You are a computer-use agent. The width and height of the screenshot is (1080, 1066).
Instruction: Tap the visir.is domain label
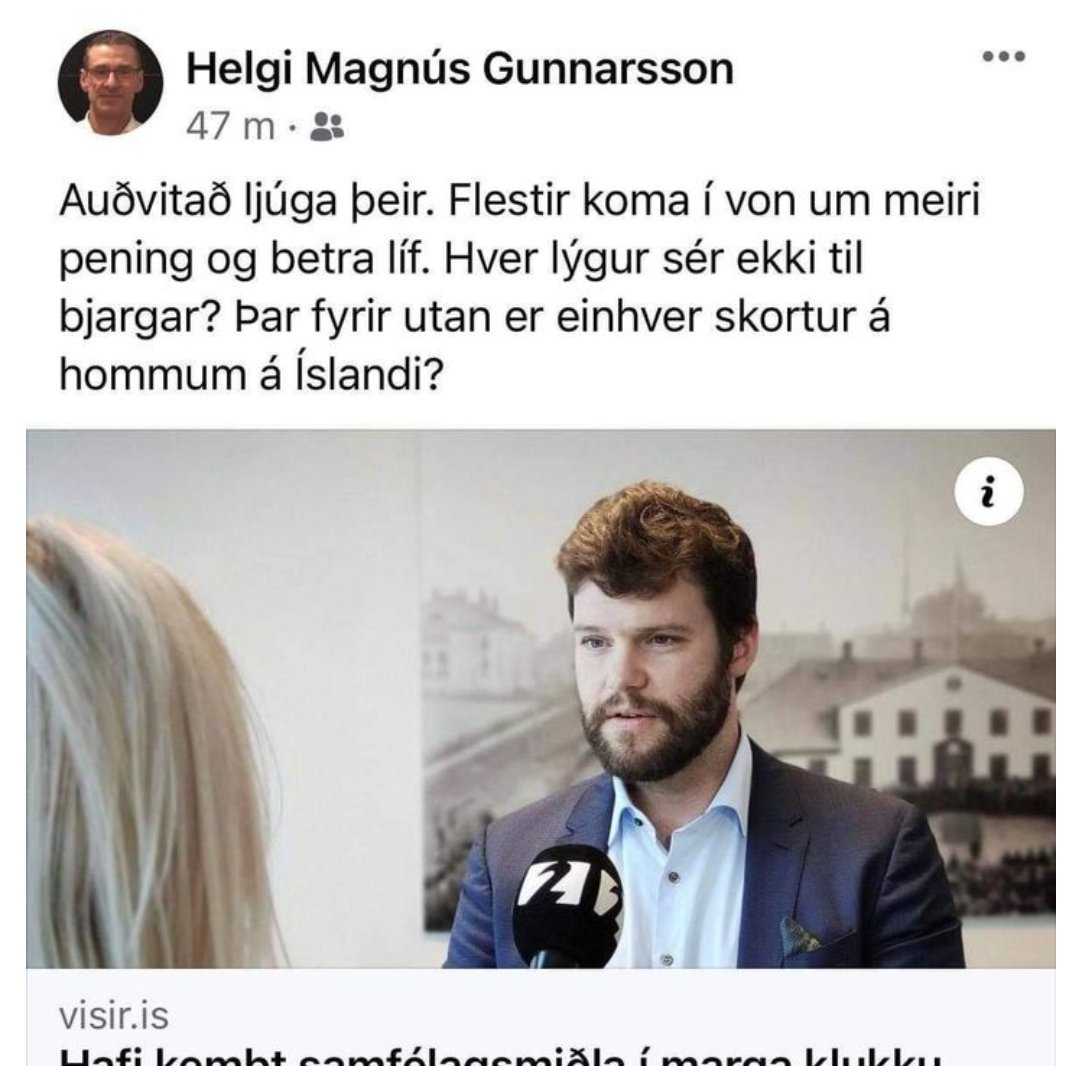pos(114,1016)
